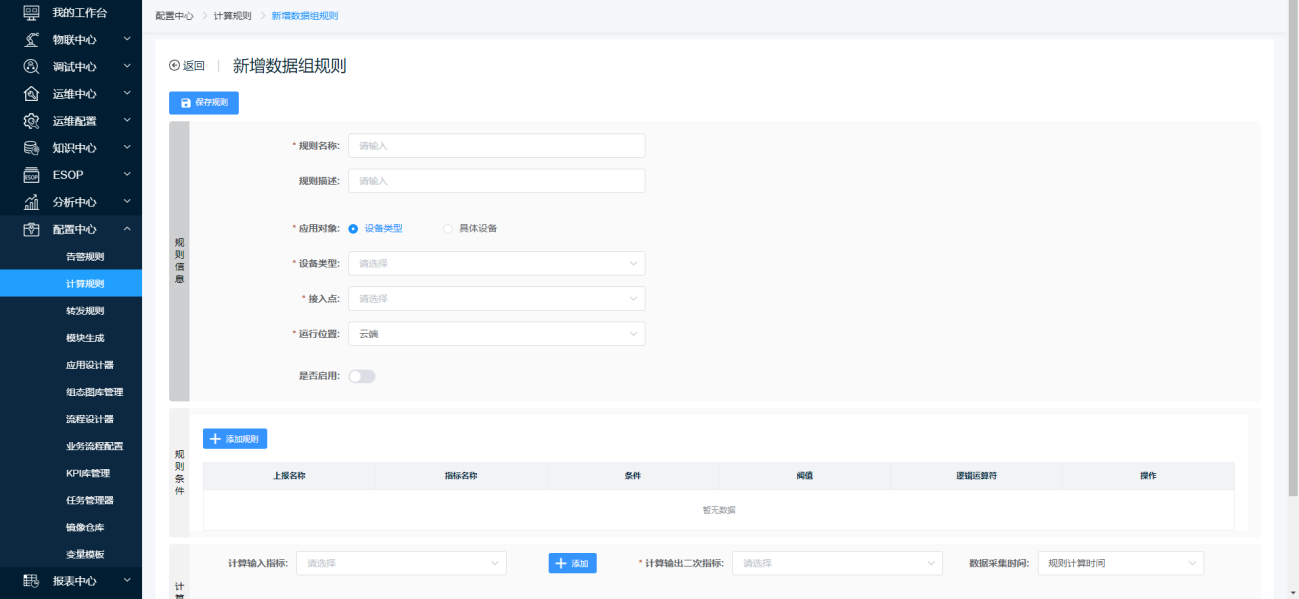This screenshot has width=1299, height=599.
Task: Click the 分析中心 chart icon
Action: 31,202
